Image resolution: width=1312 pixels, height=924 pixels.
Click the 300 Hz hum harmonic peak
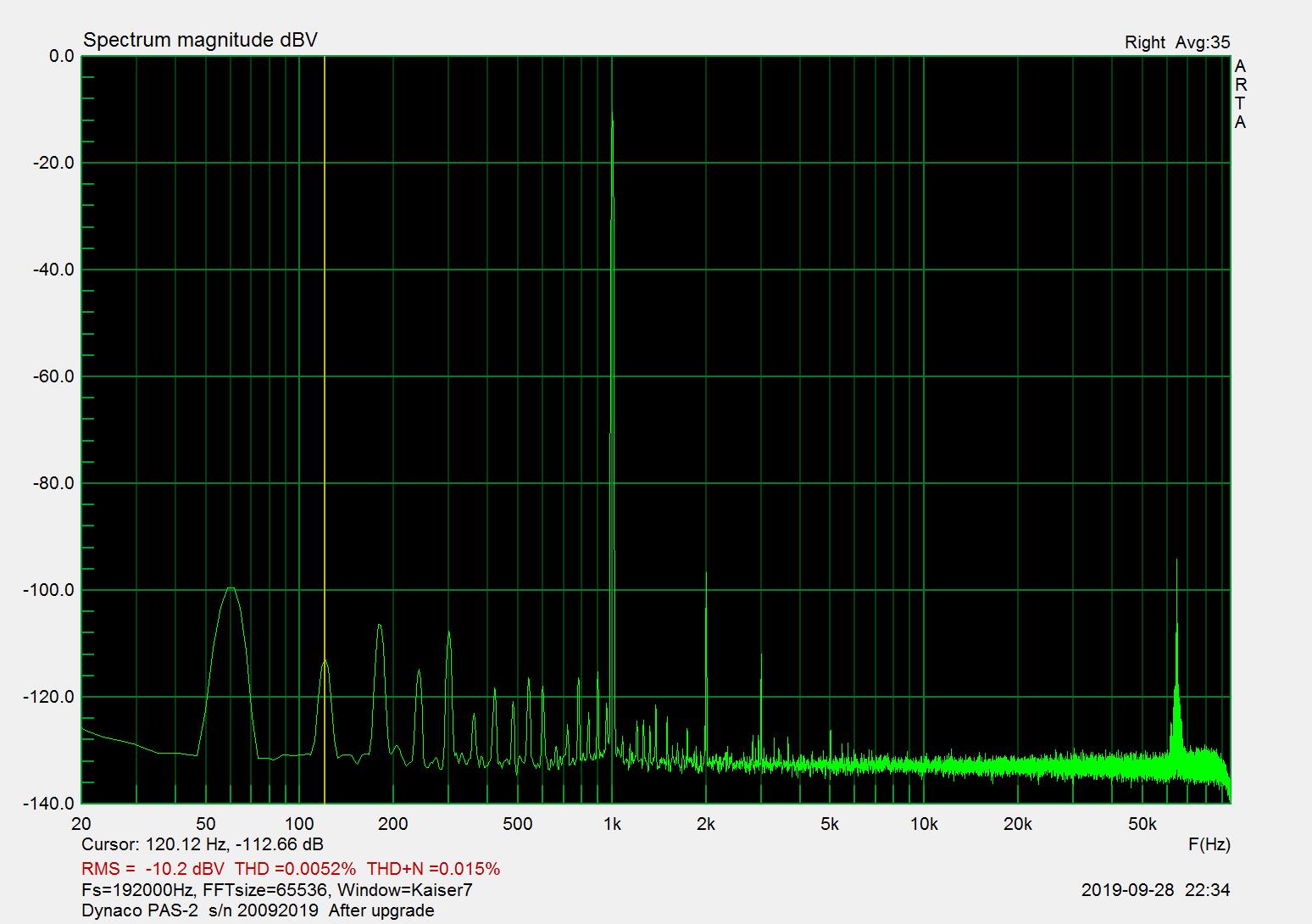(x=448, y=632)
